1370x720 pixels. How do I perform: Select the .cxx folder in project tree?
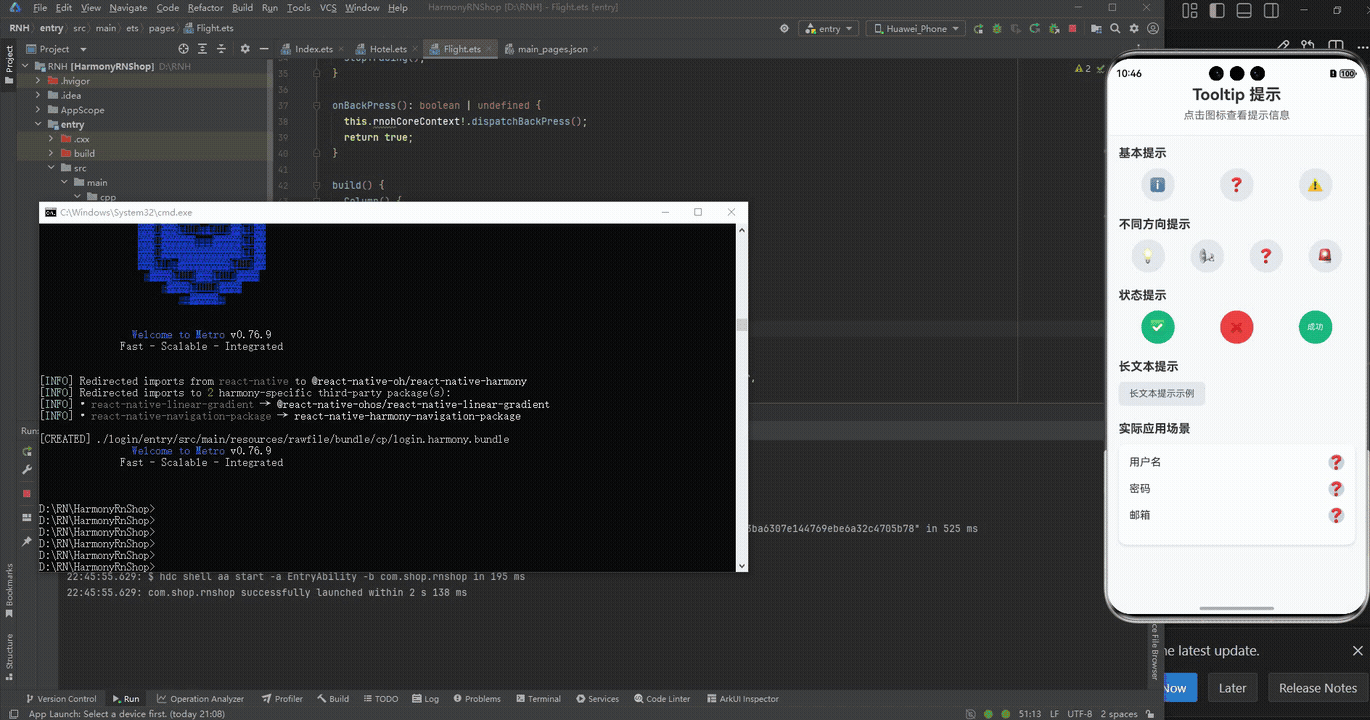point(81,139)
